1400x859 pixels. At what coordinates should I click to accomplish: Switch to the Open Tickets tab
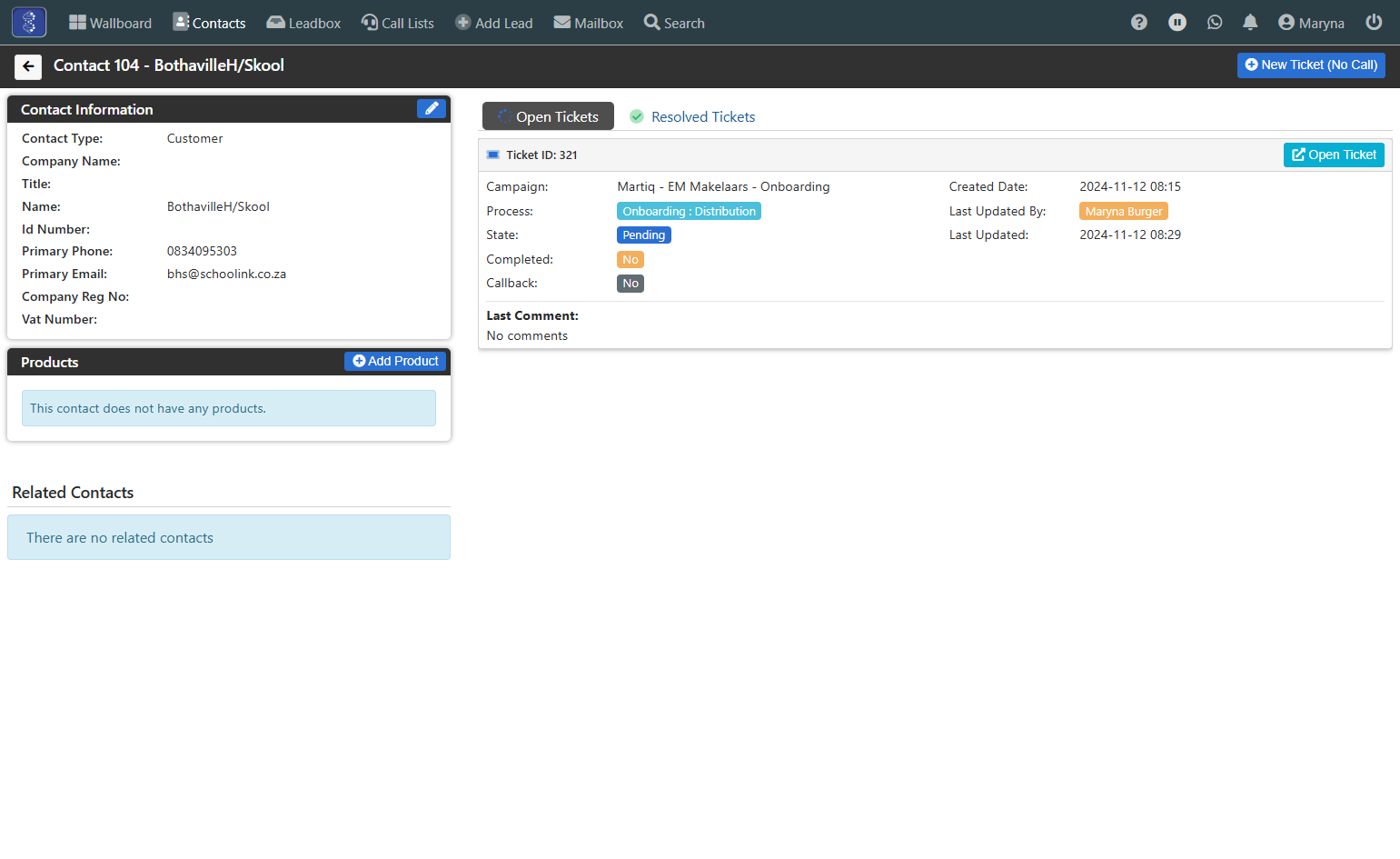point(548,116)
